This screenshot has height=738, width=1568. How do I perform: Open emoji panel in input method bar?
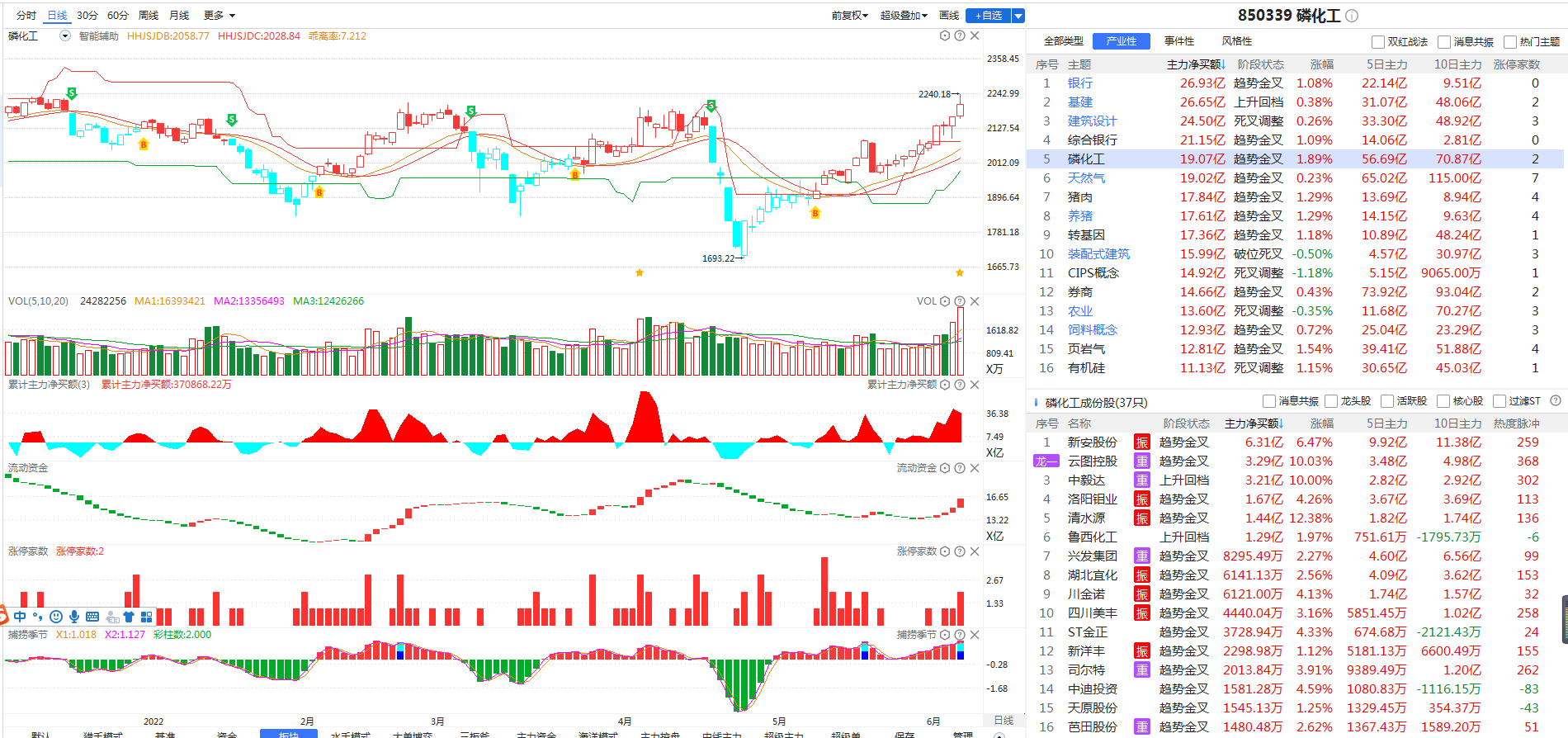[x=56, y=617]
